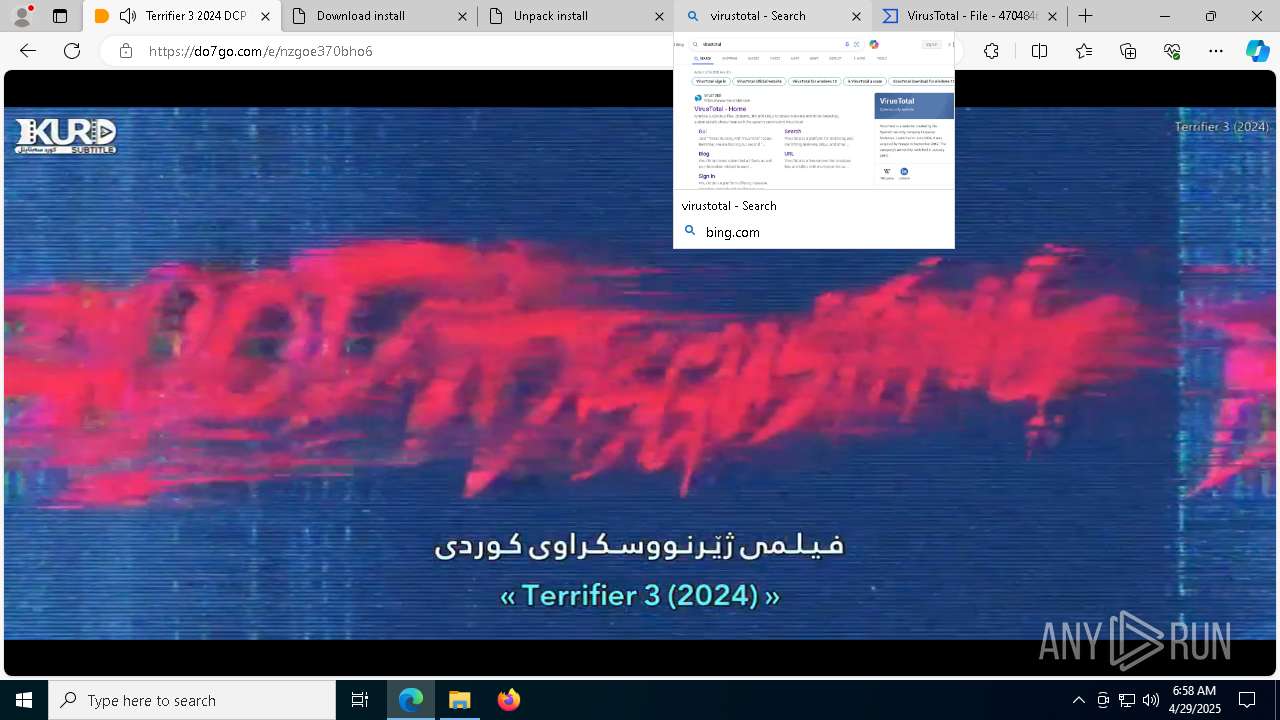Click the bing.com label in tab preview

[x=733, y=232]
